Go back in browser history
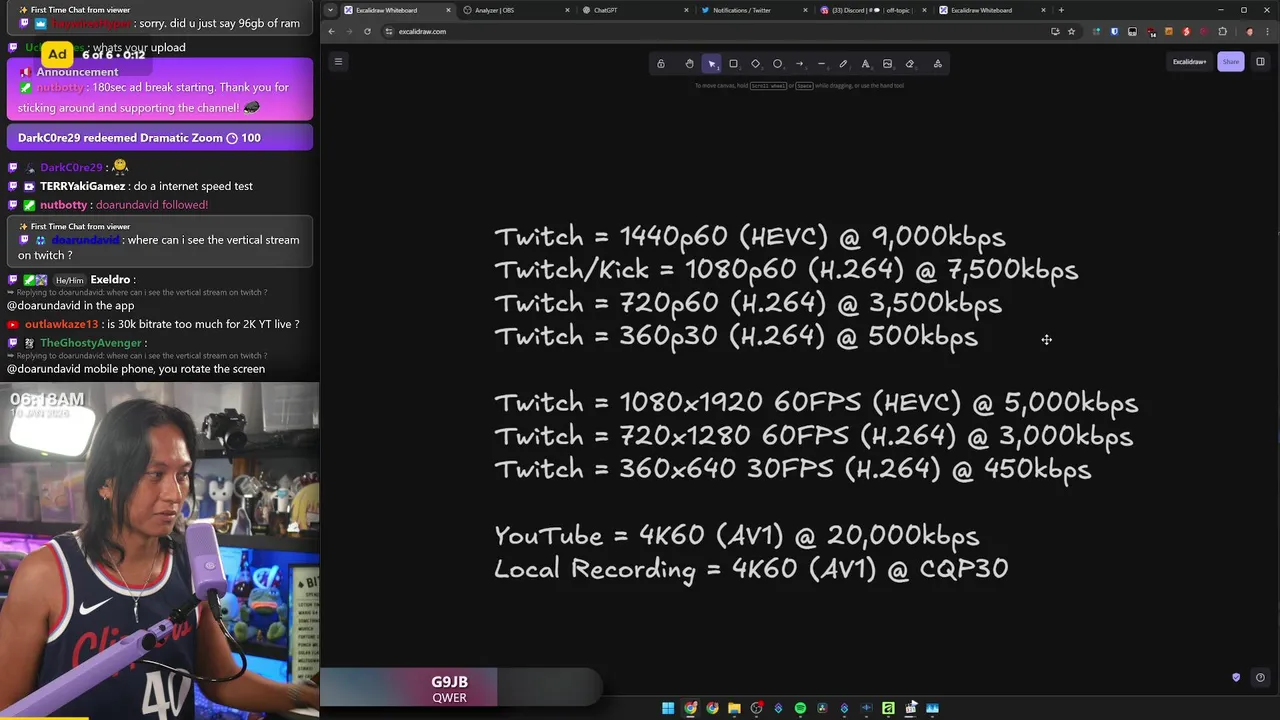Viewport: 1280px width, 720px height. [x=333, y=31]
